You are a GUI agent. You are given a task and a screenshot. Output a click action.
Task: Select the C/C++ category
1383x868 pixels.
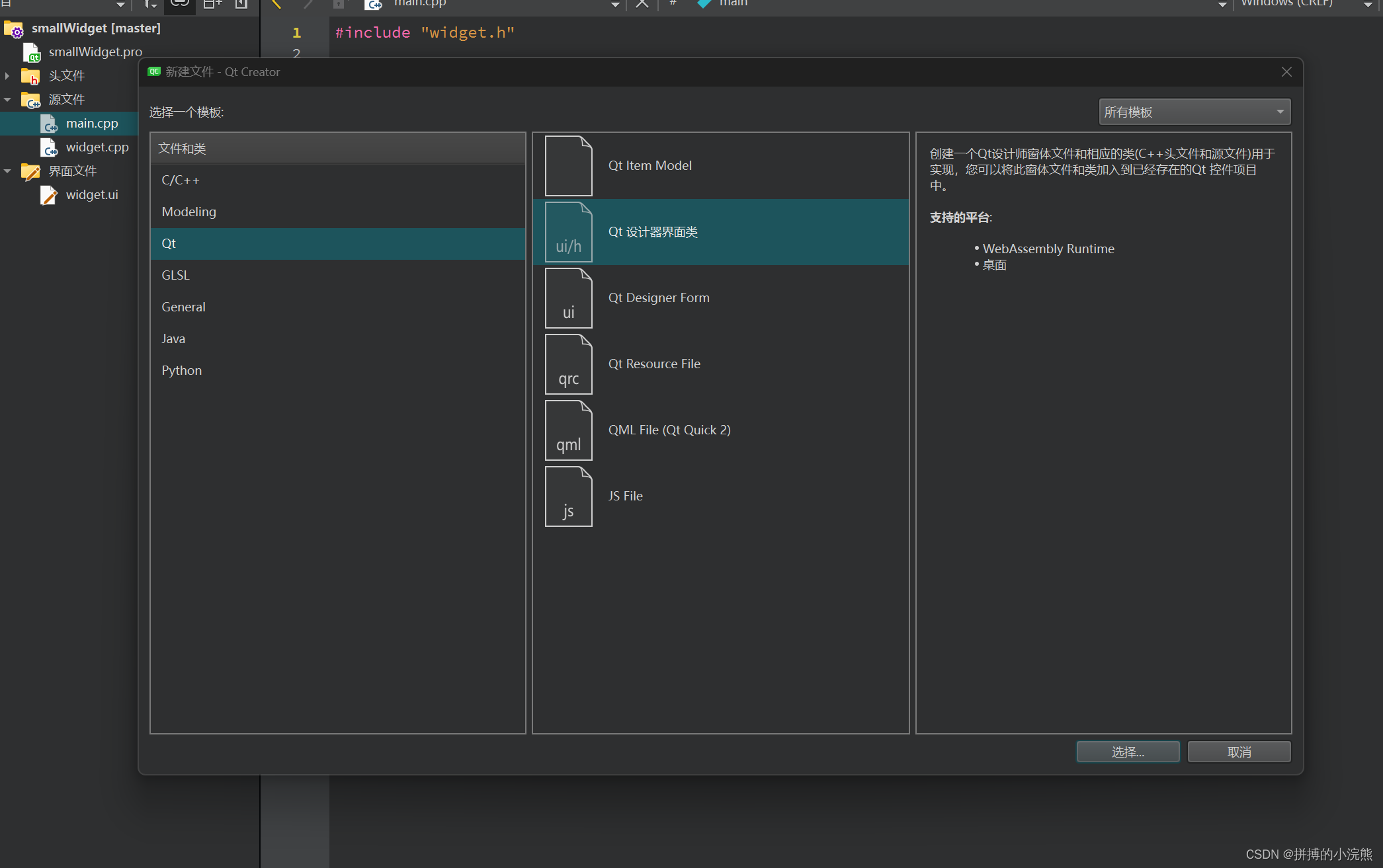point(338,180)
